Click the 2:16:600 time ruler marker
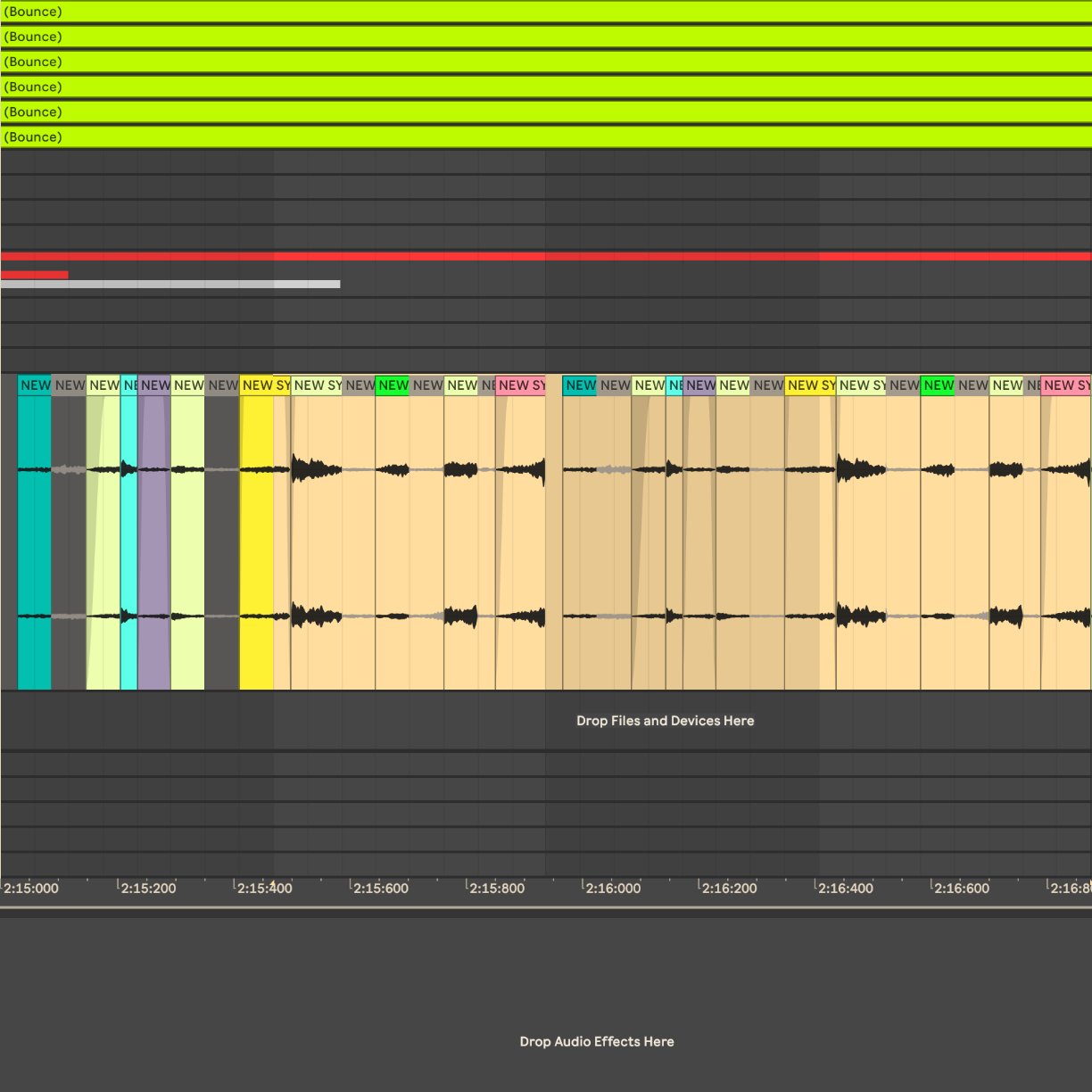 (x=962, y=888)
